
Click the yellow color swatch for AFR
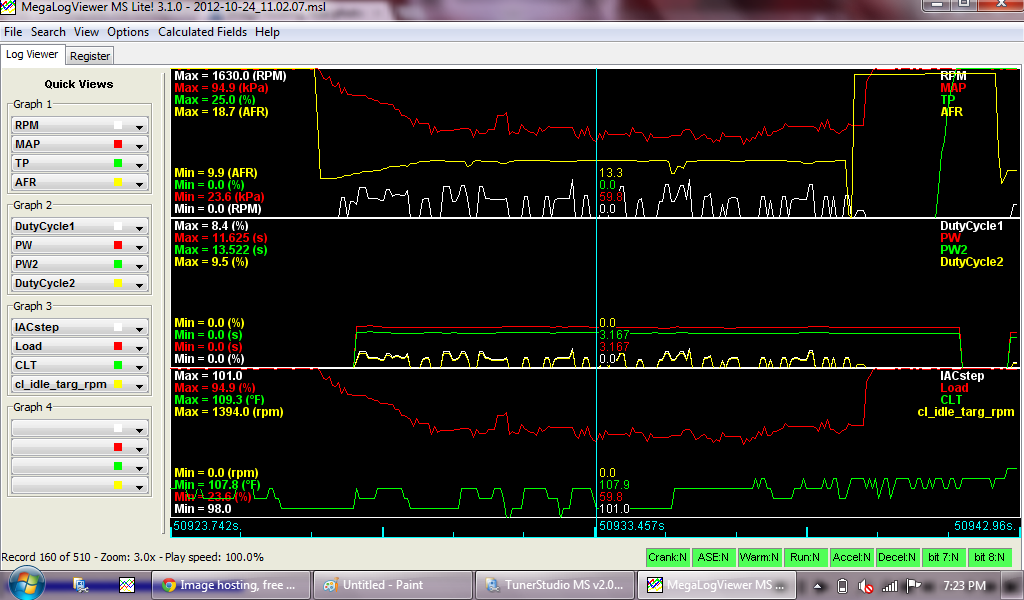118,182
